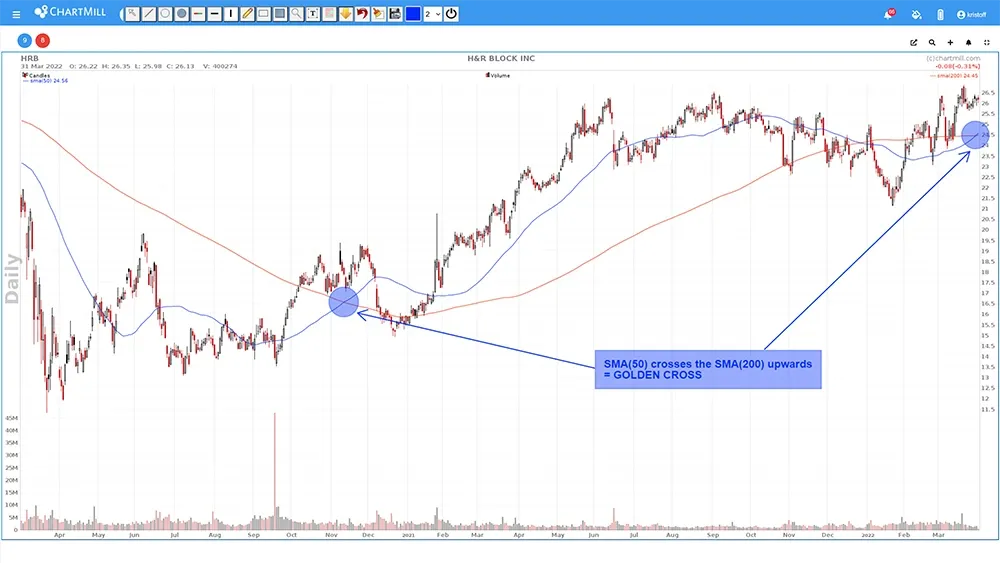Screen dimensions: 1000x563
Task: Open the hamburger main menu
Action: click(16, 13)
